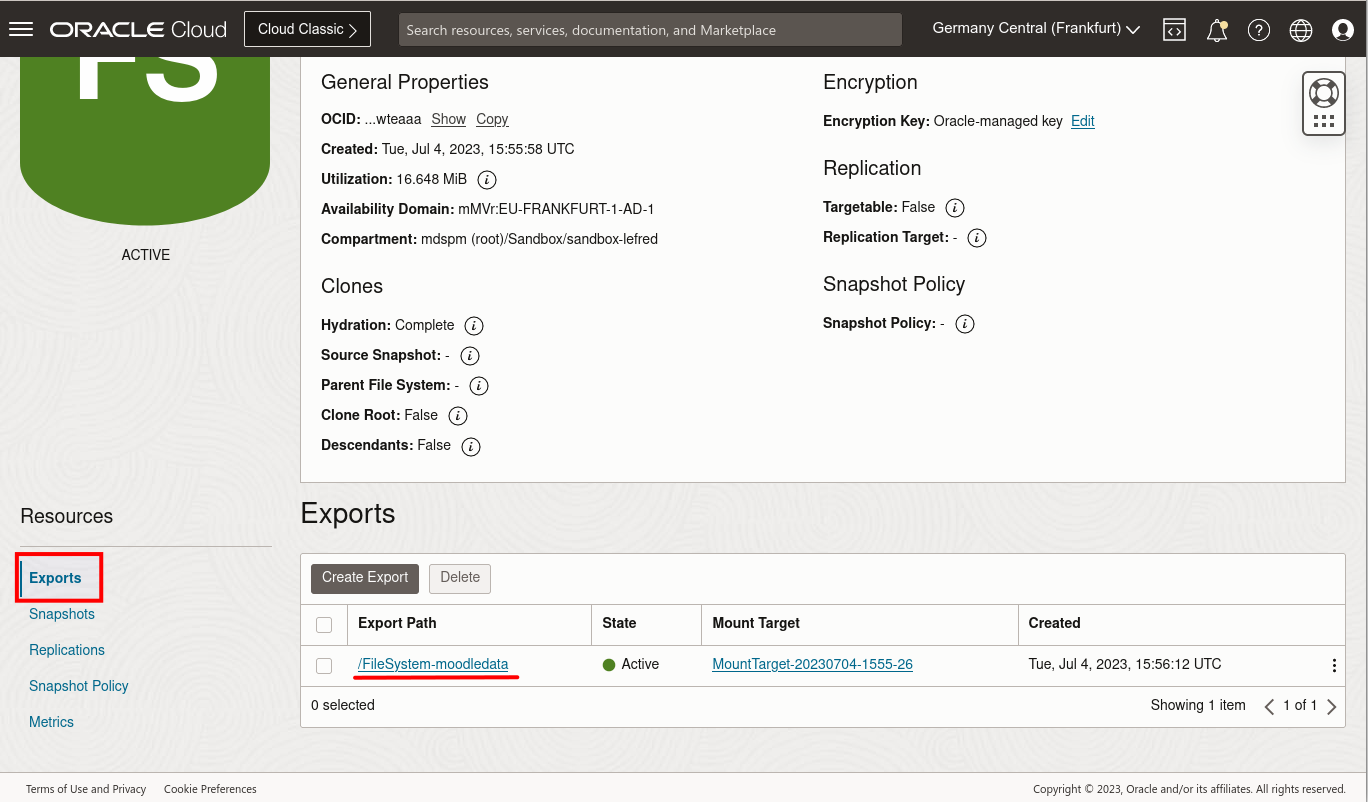Open the language globe icon
The height and width of the screenshot is (802, 1368).
pyautogui.click(x=1301, y=29)
